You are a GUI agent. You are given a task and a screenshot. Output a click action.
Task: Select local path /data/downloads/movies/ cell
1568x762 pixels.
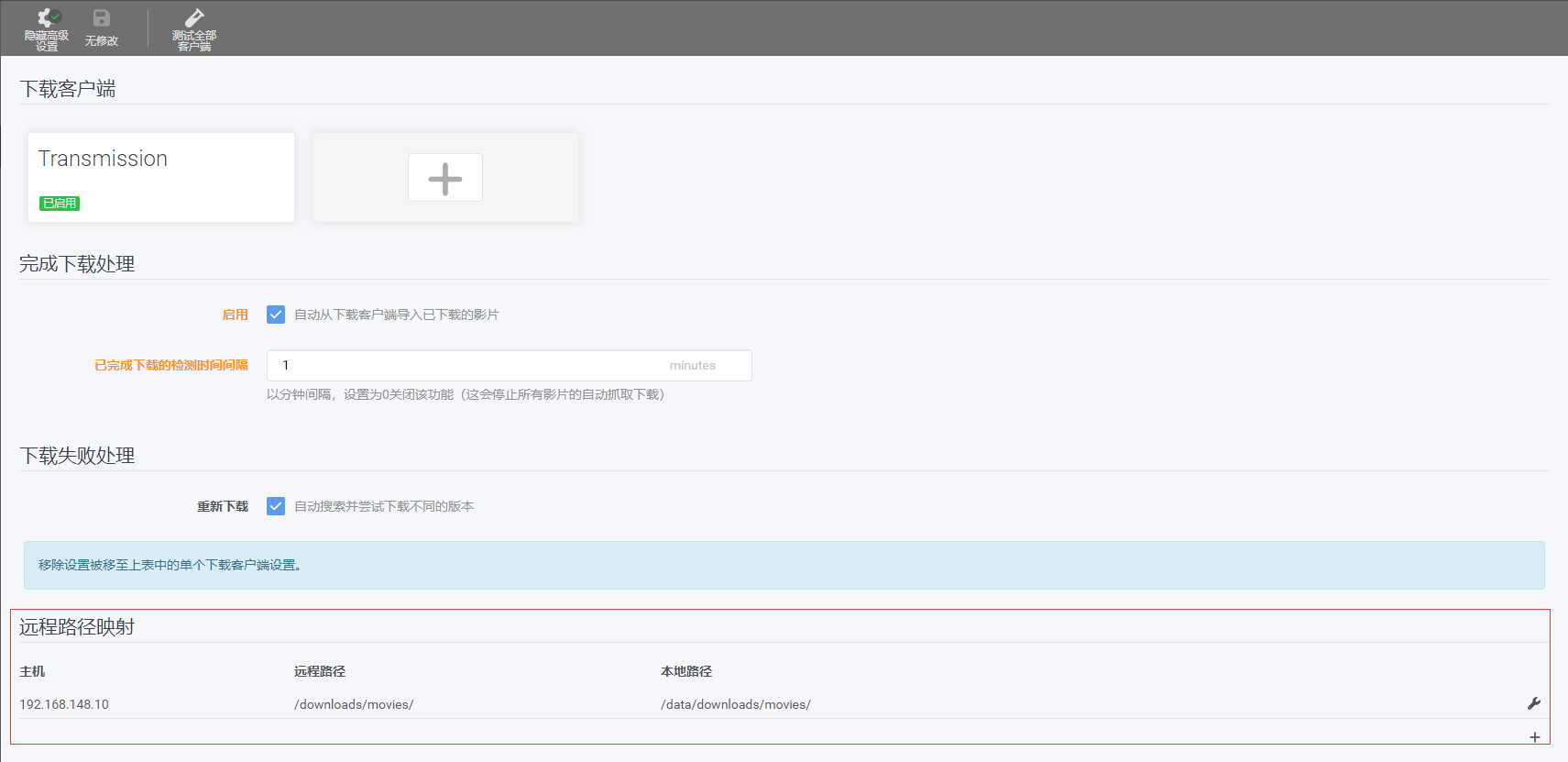(736, 704)
